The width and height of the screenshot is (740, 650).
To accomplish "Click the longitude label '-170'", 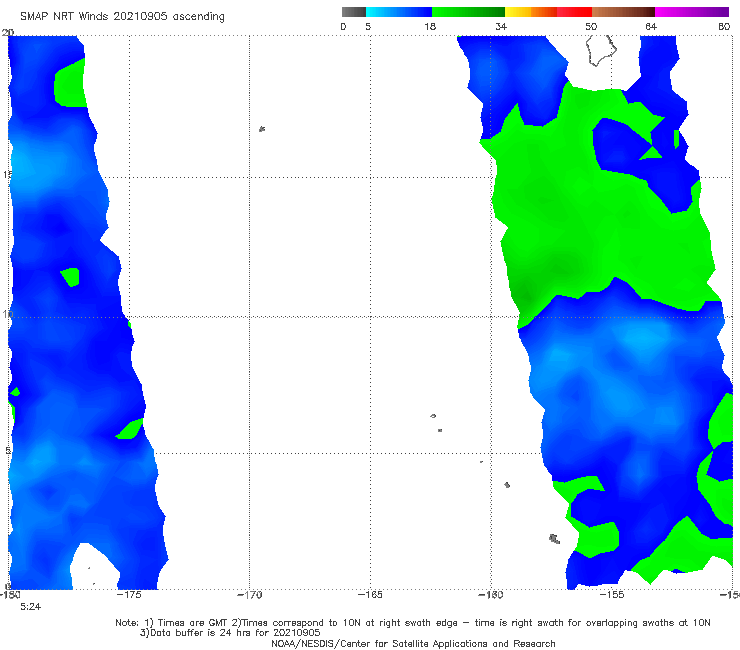I will (x=250, y=595).
